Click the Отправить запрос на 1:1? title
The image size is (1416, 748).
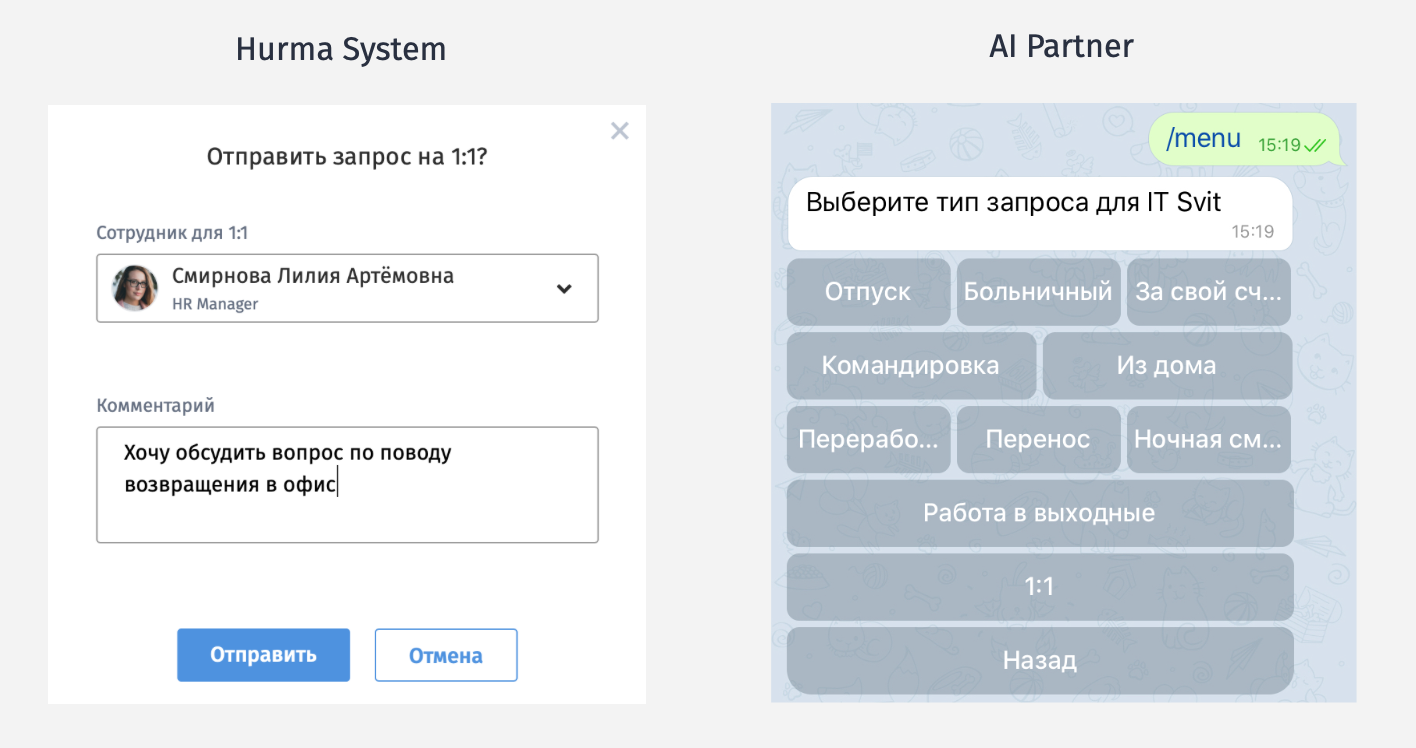[347, 156]
